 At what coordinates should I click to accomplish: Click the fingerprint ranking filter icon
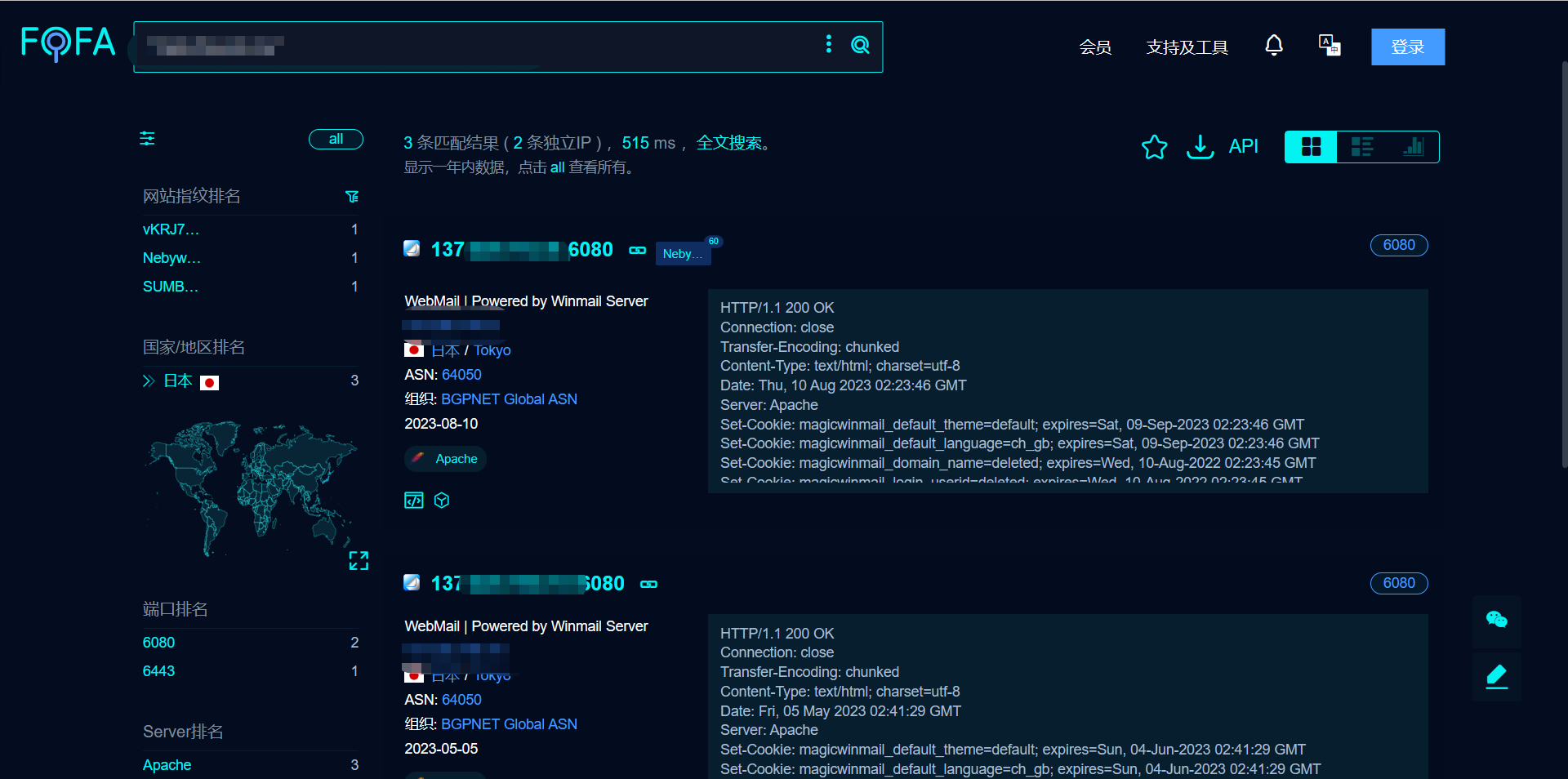(352, 196)
